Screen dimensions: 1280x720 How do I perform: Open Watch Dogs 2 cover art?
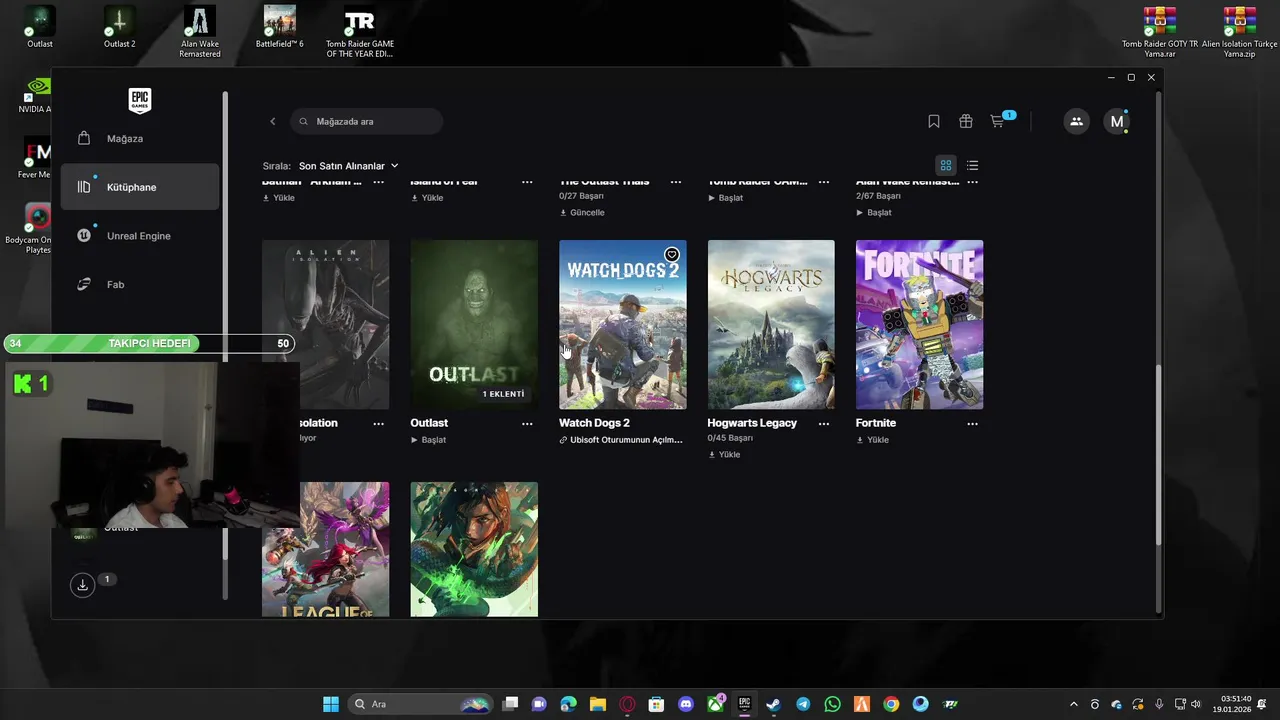tap(622, 324)
